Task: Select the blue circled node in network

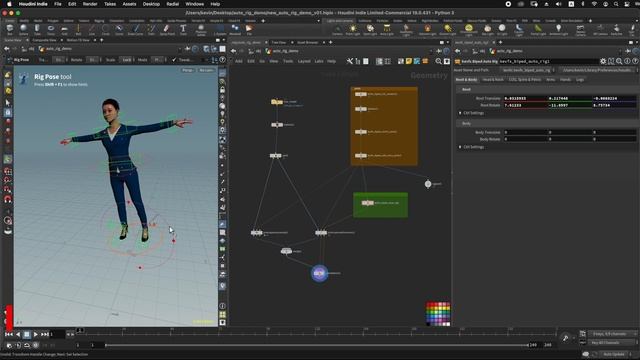Action: [320, 273]
